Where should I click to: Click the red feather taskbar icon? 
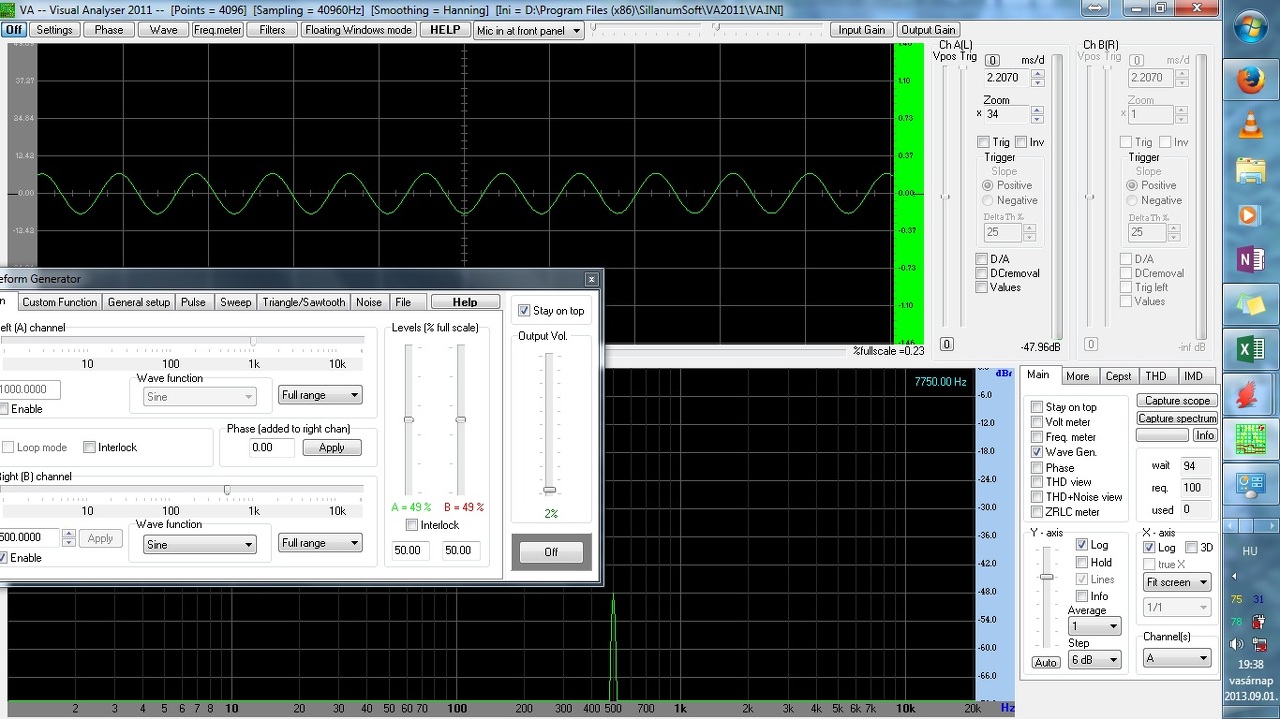(x=1250, y=394)
